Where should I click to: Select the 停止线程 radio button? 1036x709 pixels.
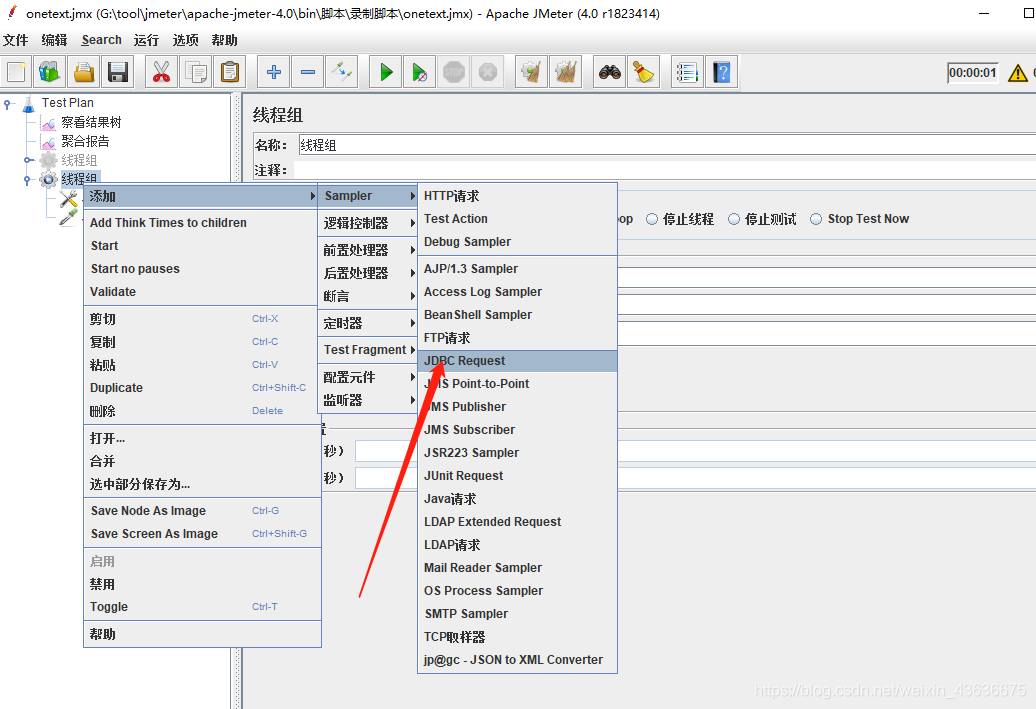click(x=651, y=219)
